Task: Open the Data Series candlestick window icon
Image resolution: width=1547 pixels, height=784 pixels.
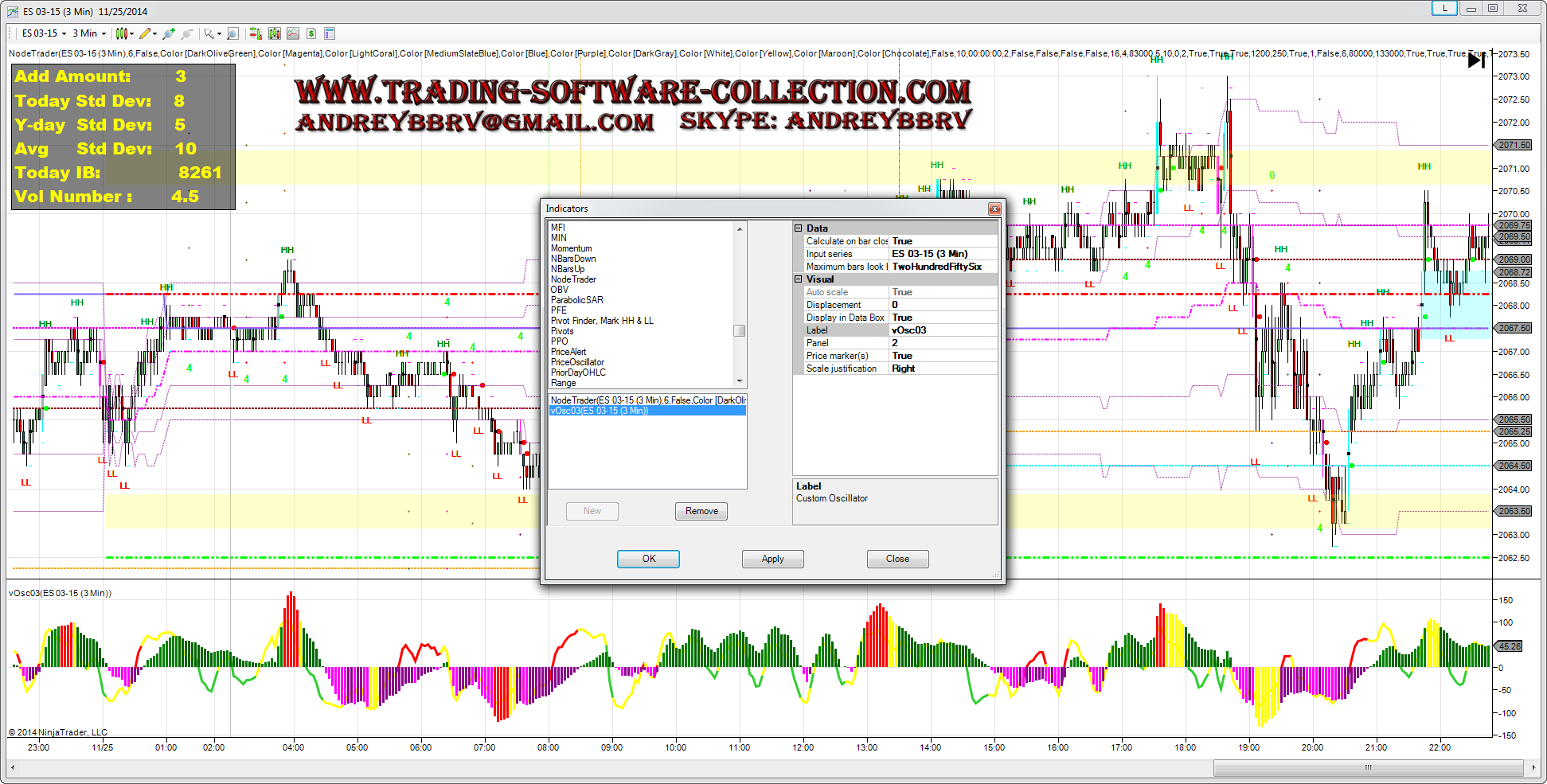Action: pos(275,33)
